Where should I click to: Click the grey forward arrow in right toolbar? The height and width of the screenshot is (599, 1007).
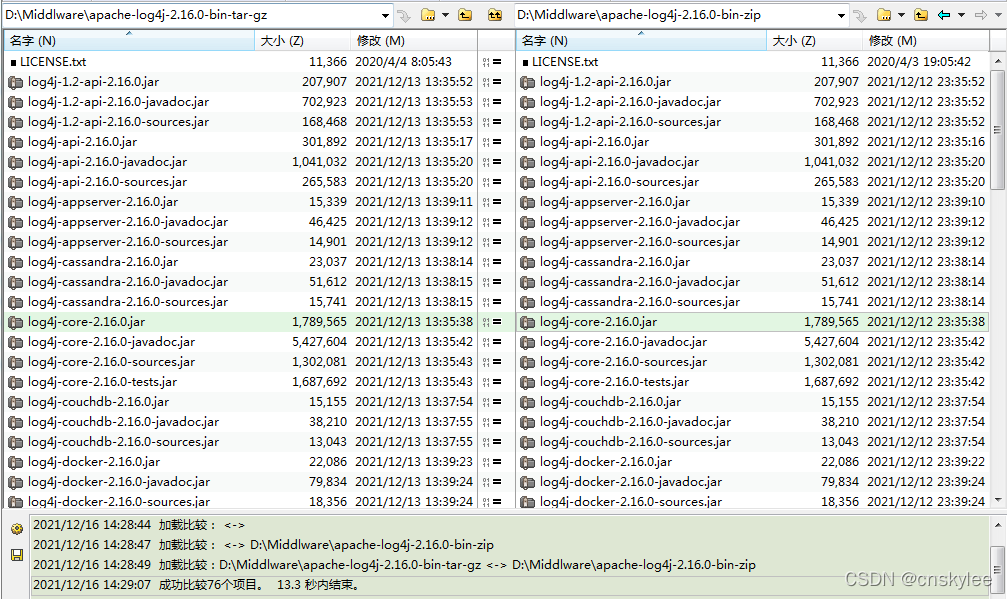pos(981,15)
